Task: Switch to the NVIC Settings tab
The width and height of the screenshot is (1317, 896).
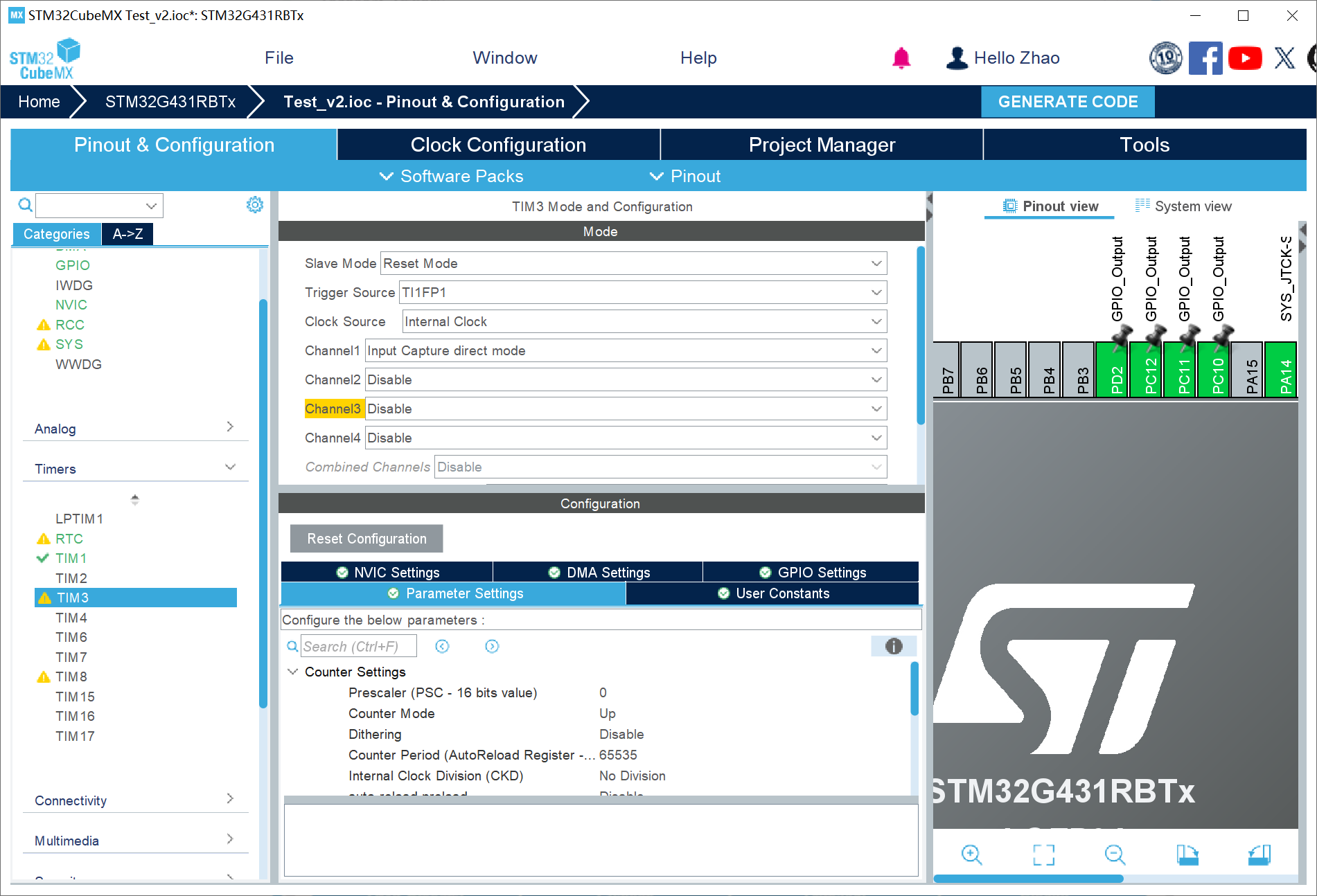Action: pos(387,573)
